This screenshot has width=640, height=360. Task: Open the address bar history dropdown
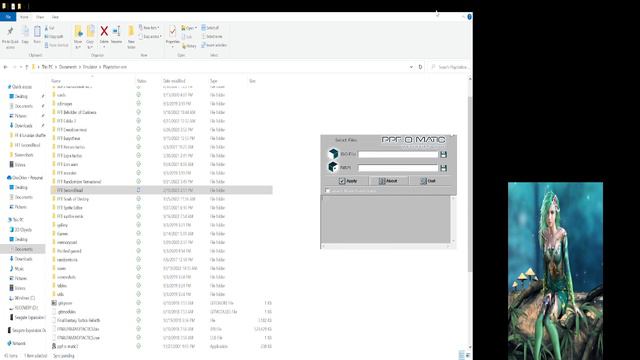pyautogui.click(x=411, y=67)
